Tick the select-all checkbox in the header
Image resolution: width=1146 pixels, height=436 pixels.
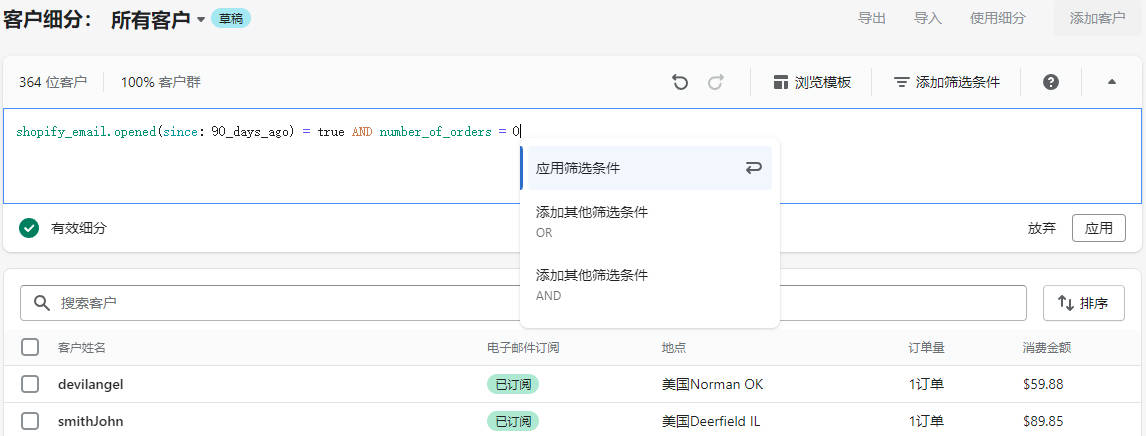pyautogui.click(x=30, y=347)
